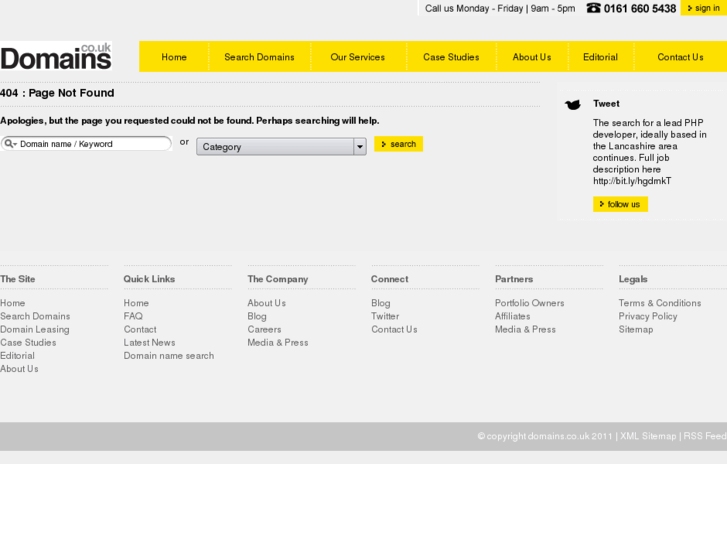
Task: Open the Privacy Policy link
Action: tap(647, 316)
